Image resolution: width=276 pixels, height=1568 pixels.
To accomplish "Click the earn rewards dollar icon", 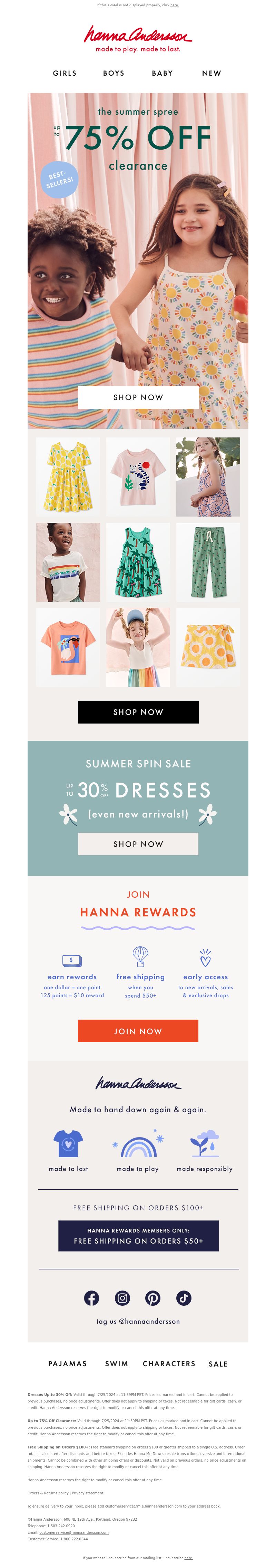I will tap(72, 960).
